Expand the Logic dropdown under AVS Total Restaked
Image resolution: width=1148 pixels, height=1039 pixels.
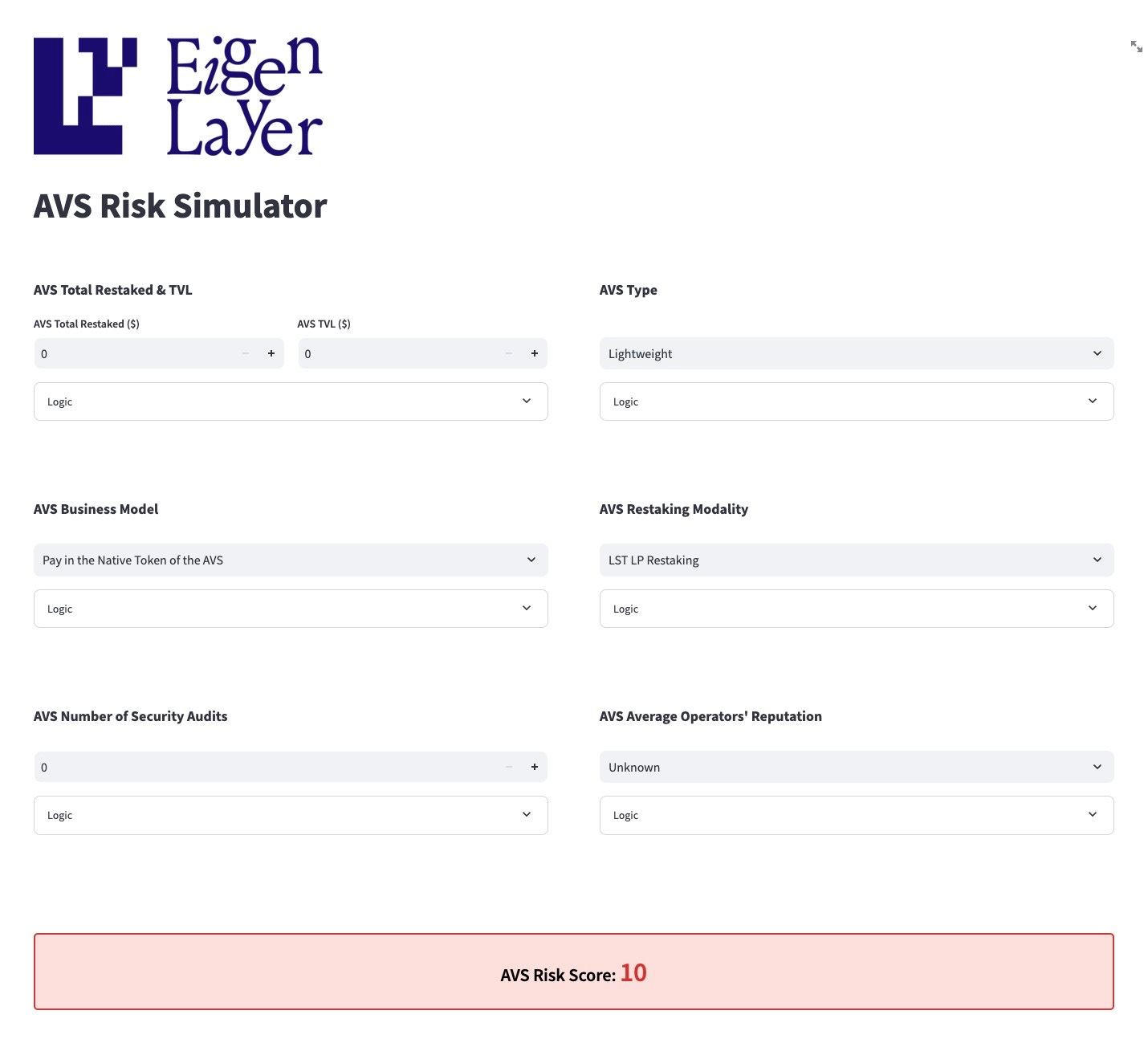click(x=291, y=401)
